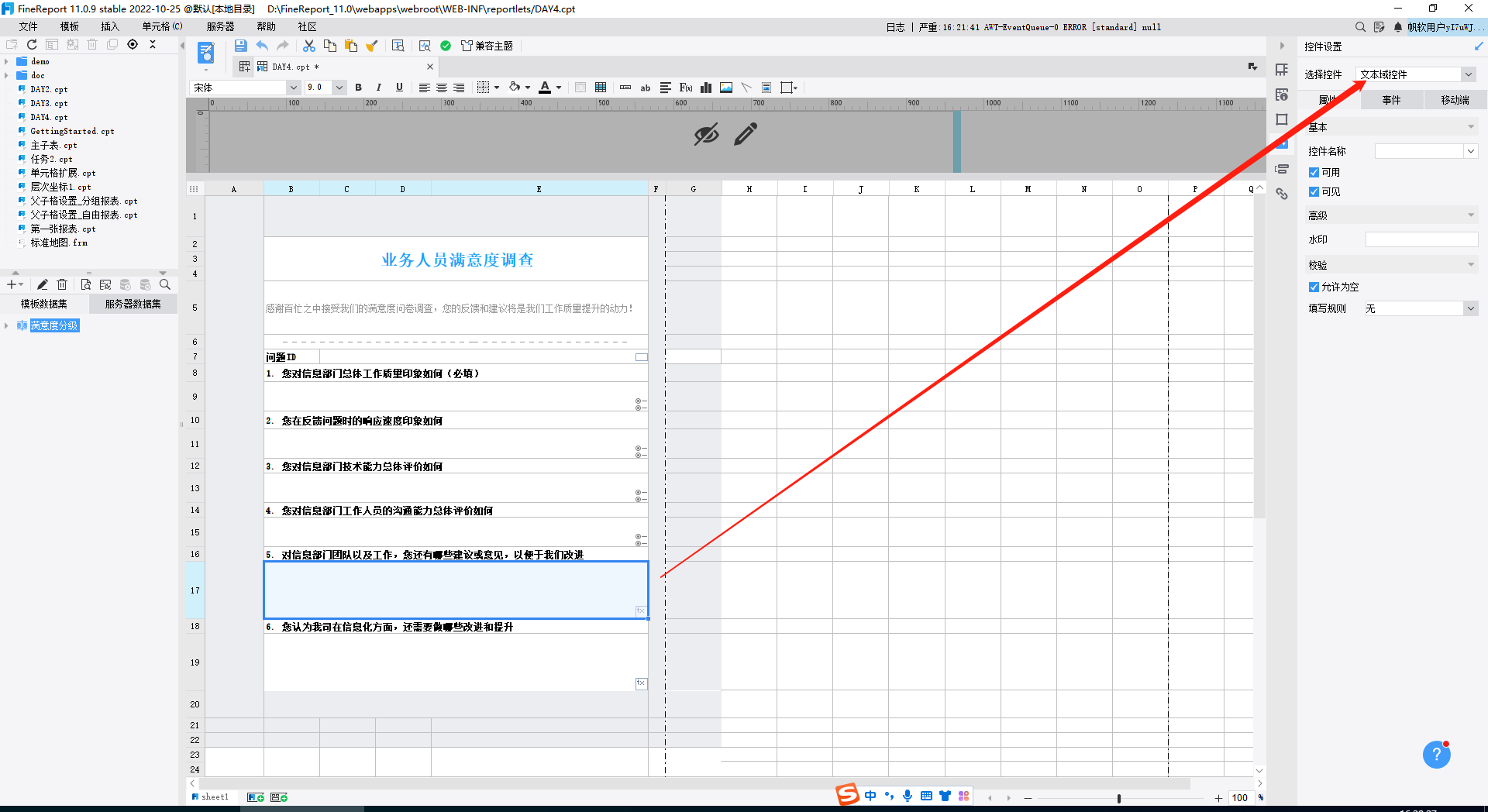Insert a slash line cell element

(746, 88)
